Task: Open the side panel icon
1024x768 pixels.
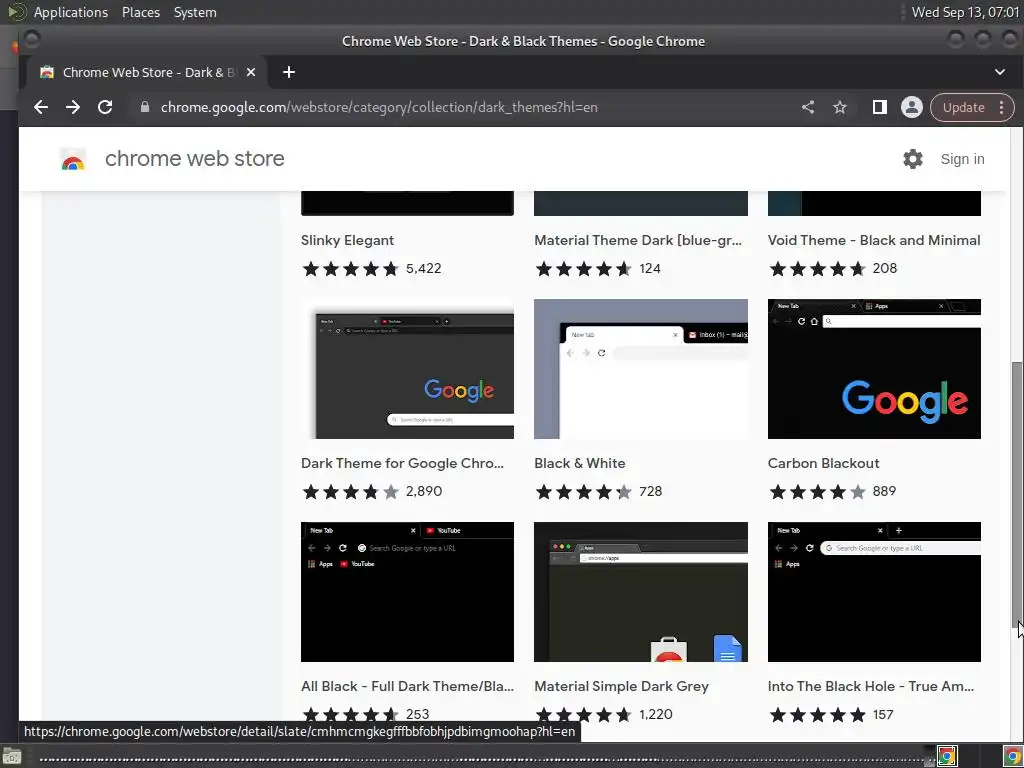Action: pyautogui.click(x=880, y=107)
